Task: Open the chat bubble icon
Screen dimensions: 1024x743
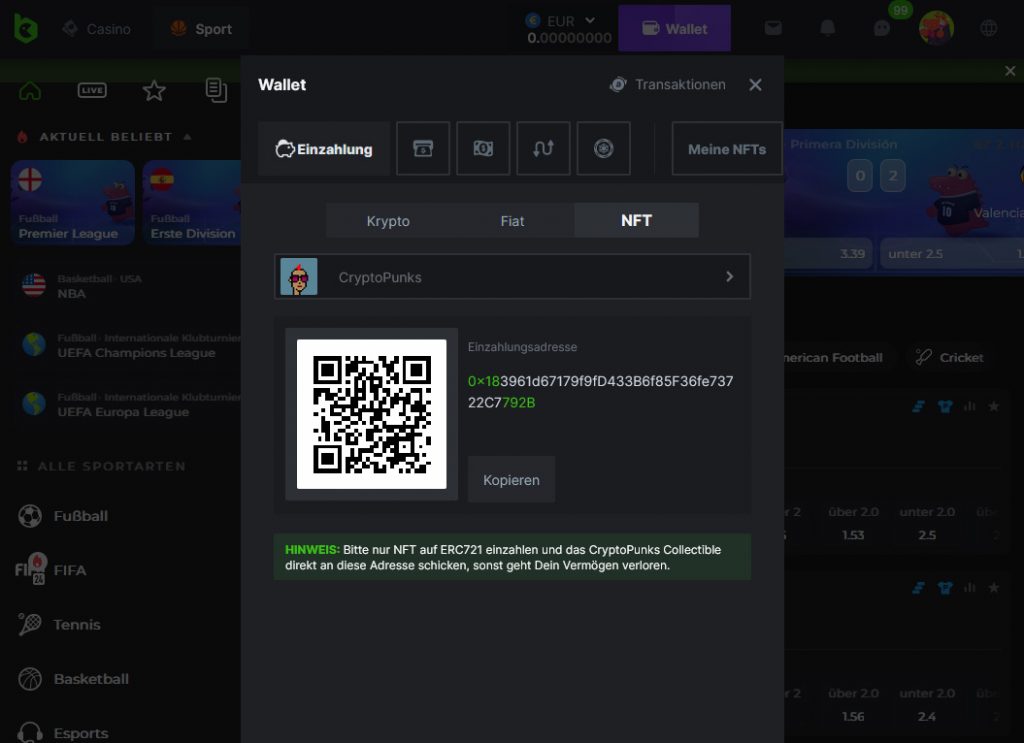Action: 882,28
